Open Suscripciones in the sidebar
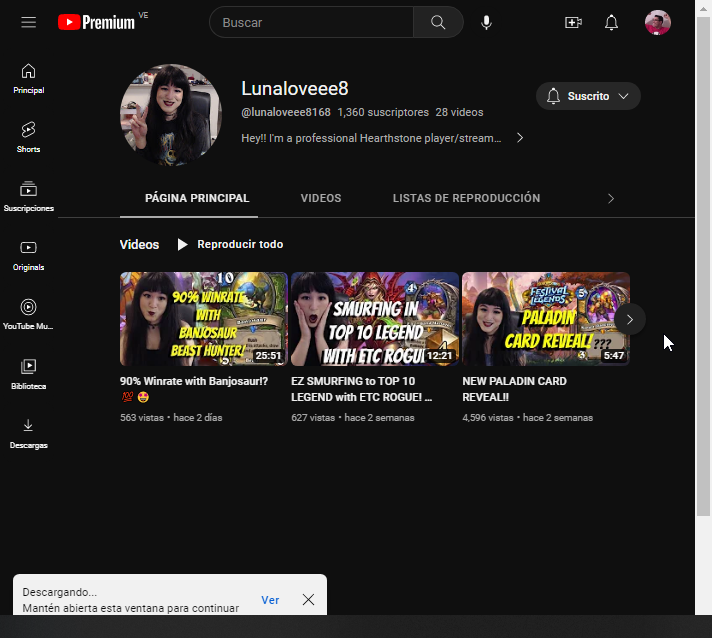Image resolution: width=712 pixels, height=638 pixels. coord(29,197)
